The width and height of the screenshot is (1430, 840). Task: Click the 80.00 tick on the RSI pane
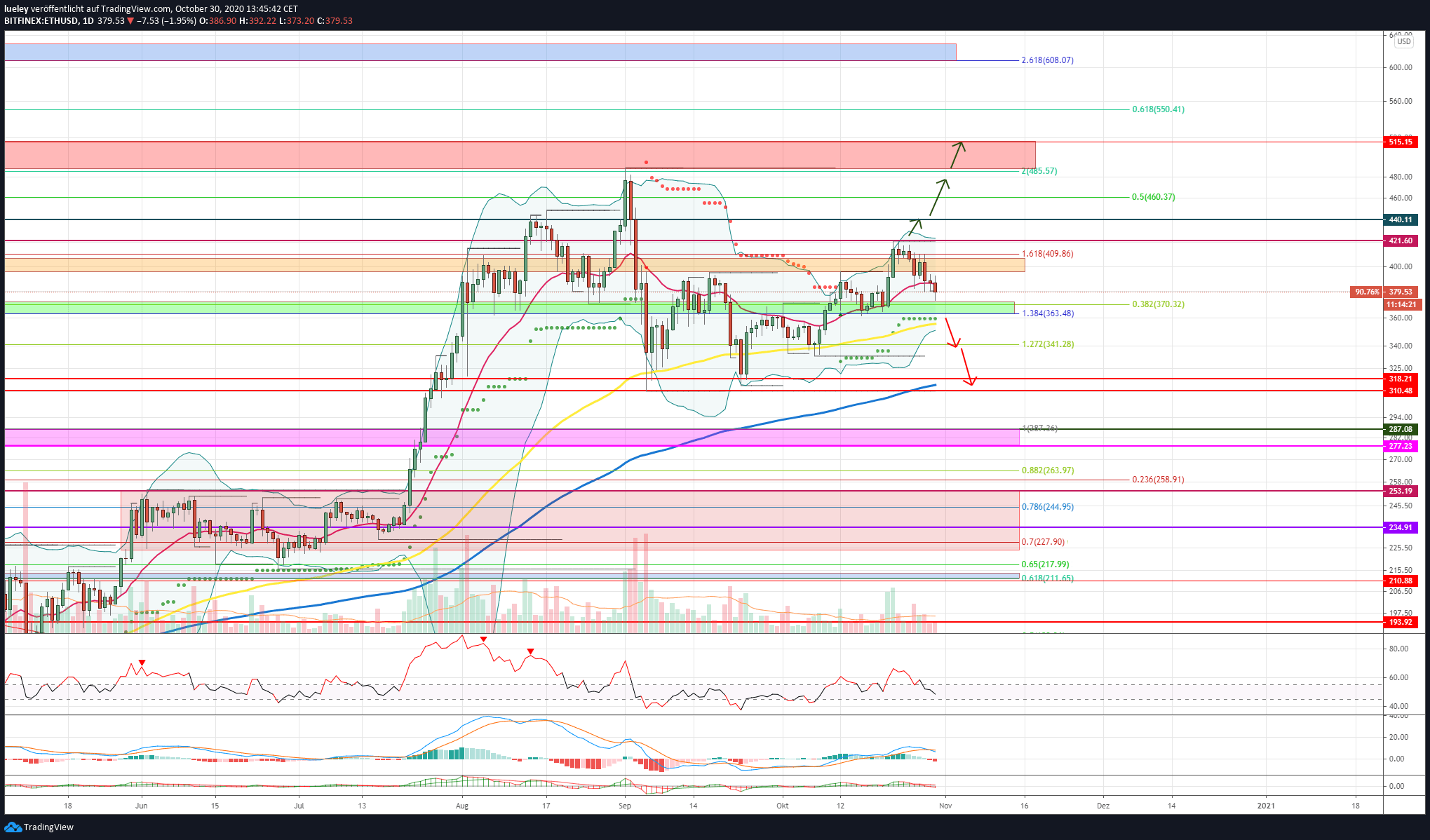[1398, 649]
